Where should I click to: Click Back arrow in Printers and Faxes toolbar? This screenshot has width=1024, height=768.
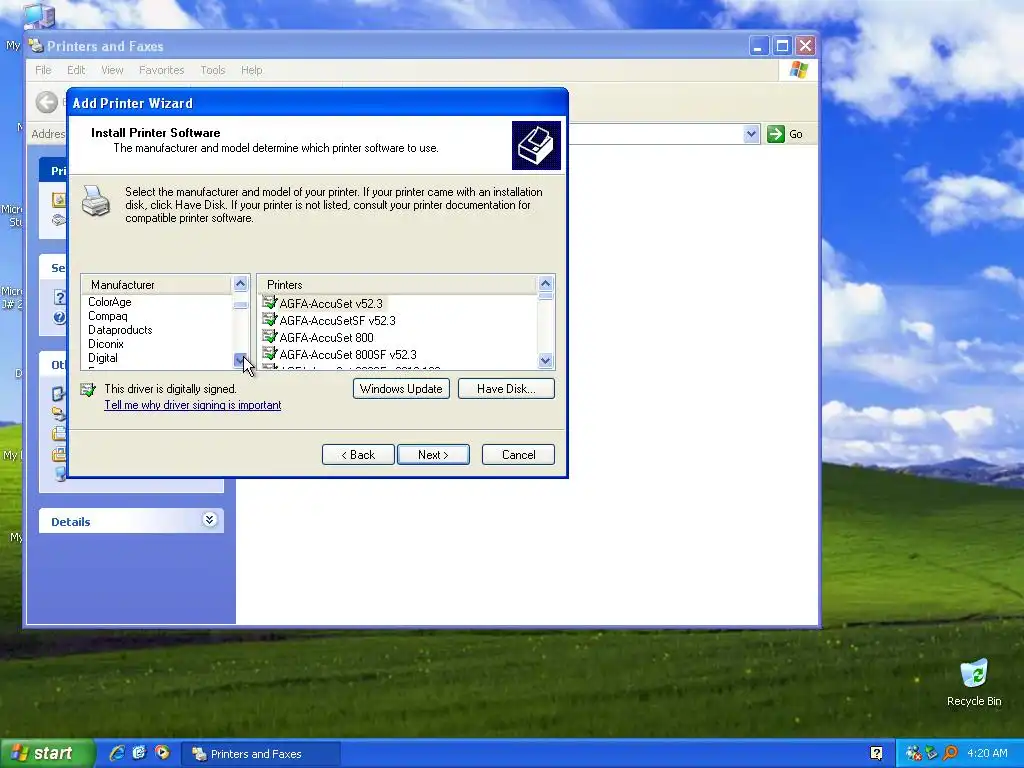pos(46,102)
